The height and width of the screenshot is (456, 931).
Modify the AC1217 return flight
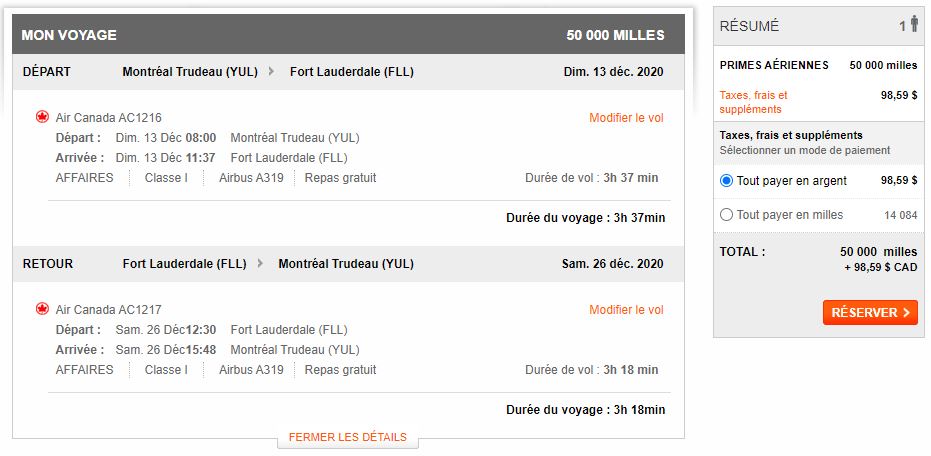coord(626,310)
